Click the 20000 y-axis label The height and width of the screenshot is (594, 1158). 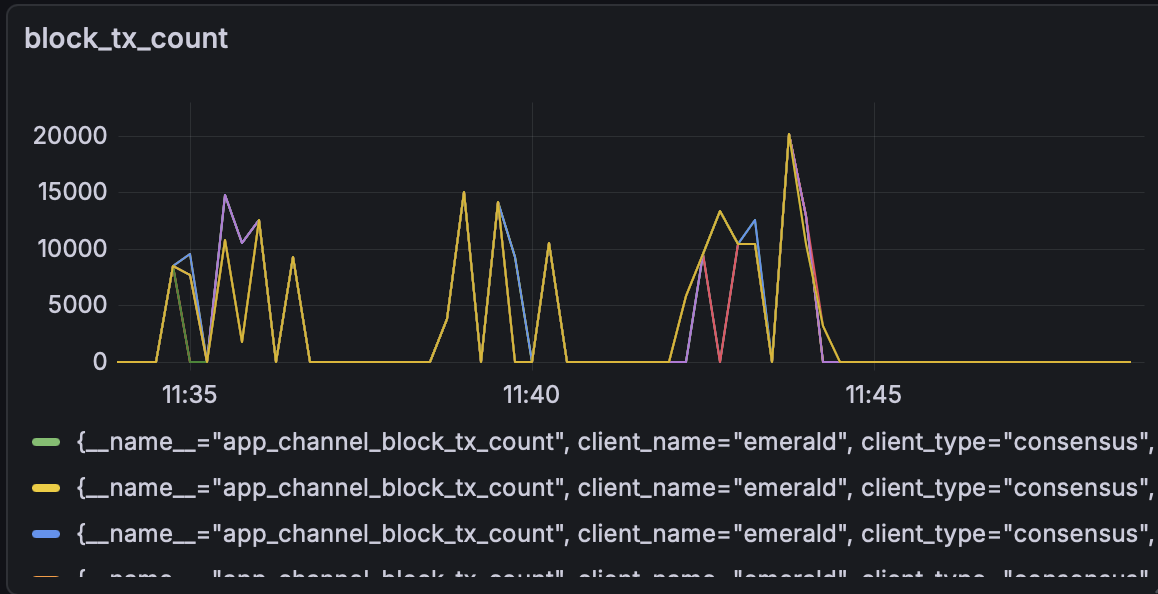click(x=70, y=136)
